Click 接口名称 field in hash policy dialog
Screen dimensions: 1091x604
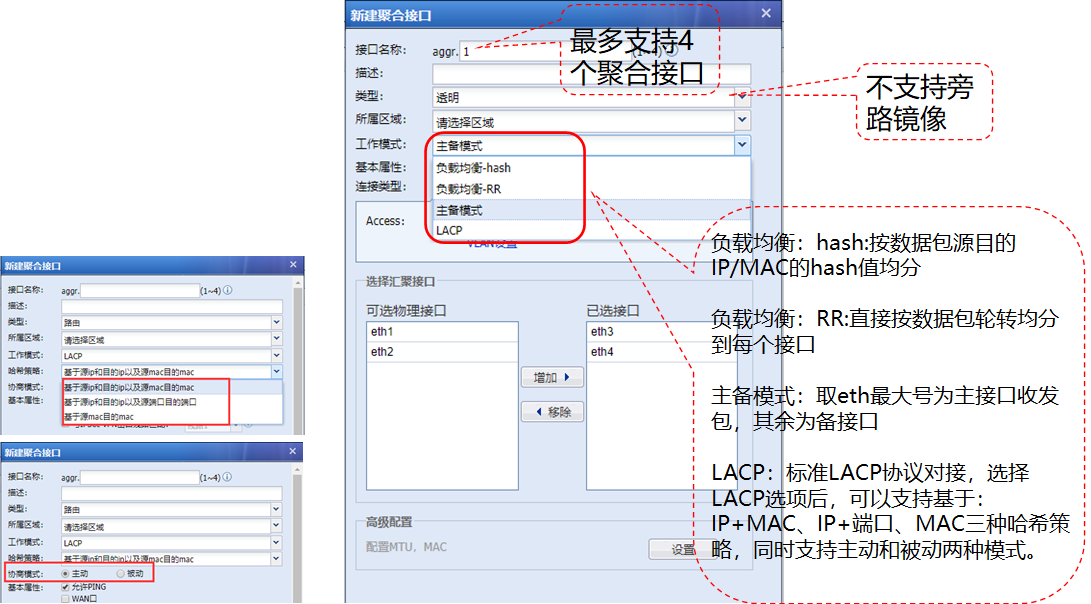(140, 290)
